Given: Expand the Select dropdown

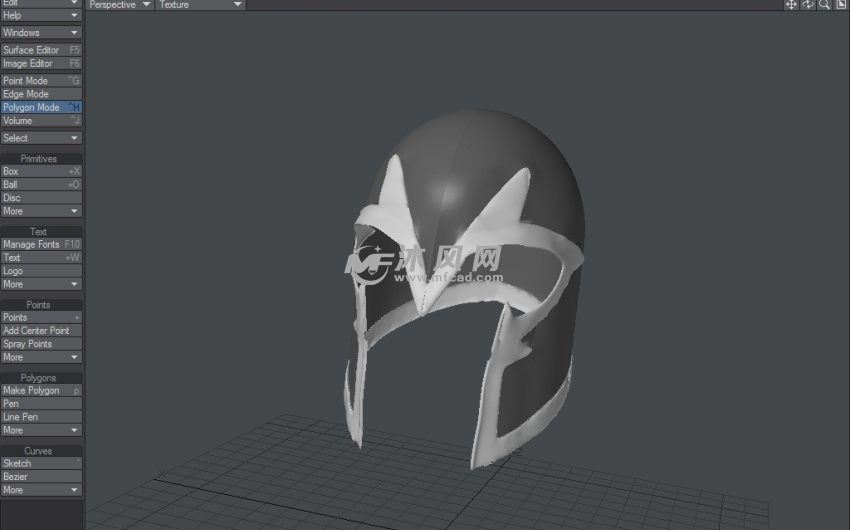Looking at the screenshot, I should [41, 138].
